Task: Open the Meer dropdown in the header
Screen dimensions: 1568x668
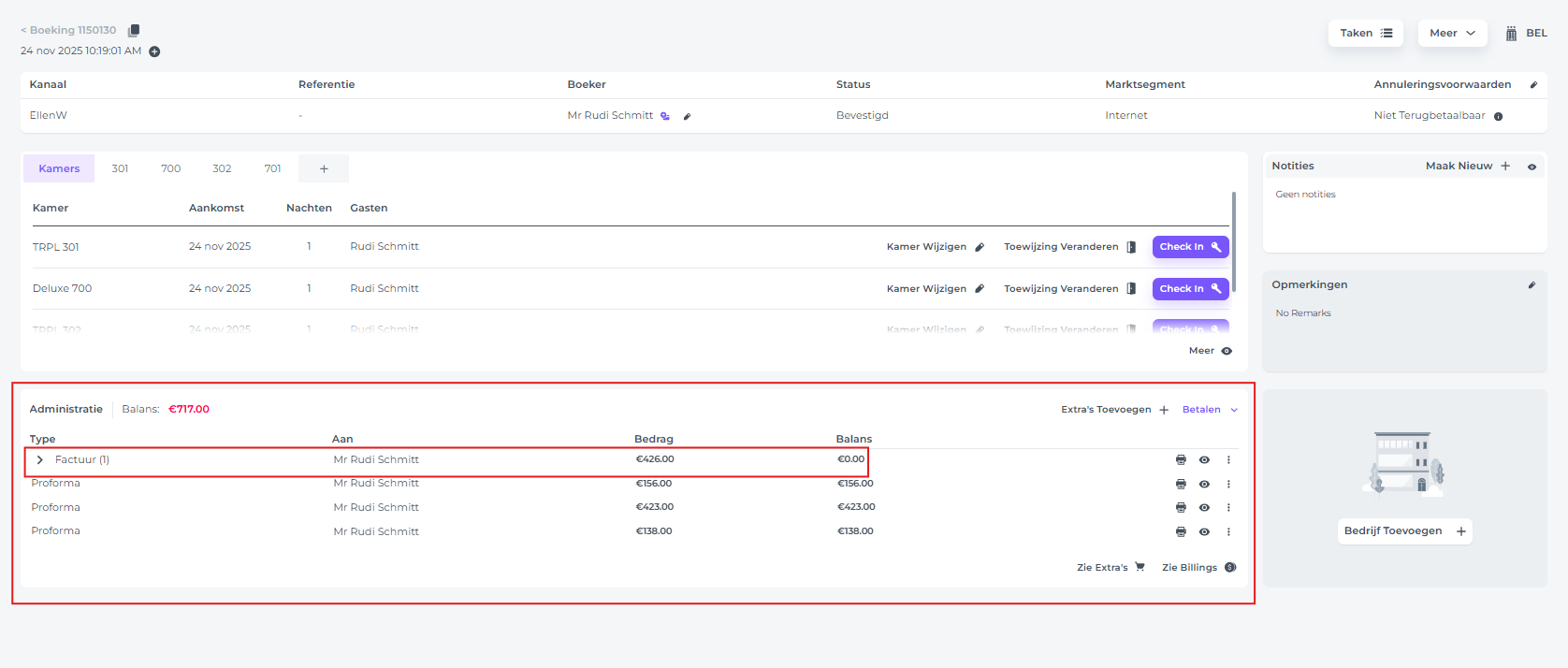Action: coord(1452,33)
